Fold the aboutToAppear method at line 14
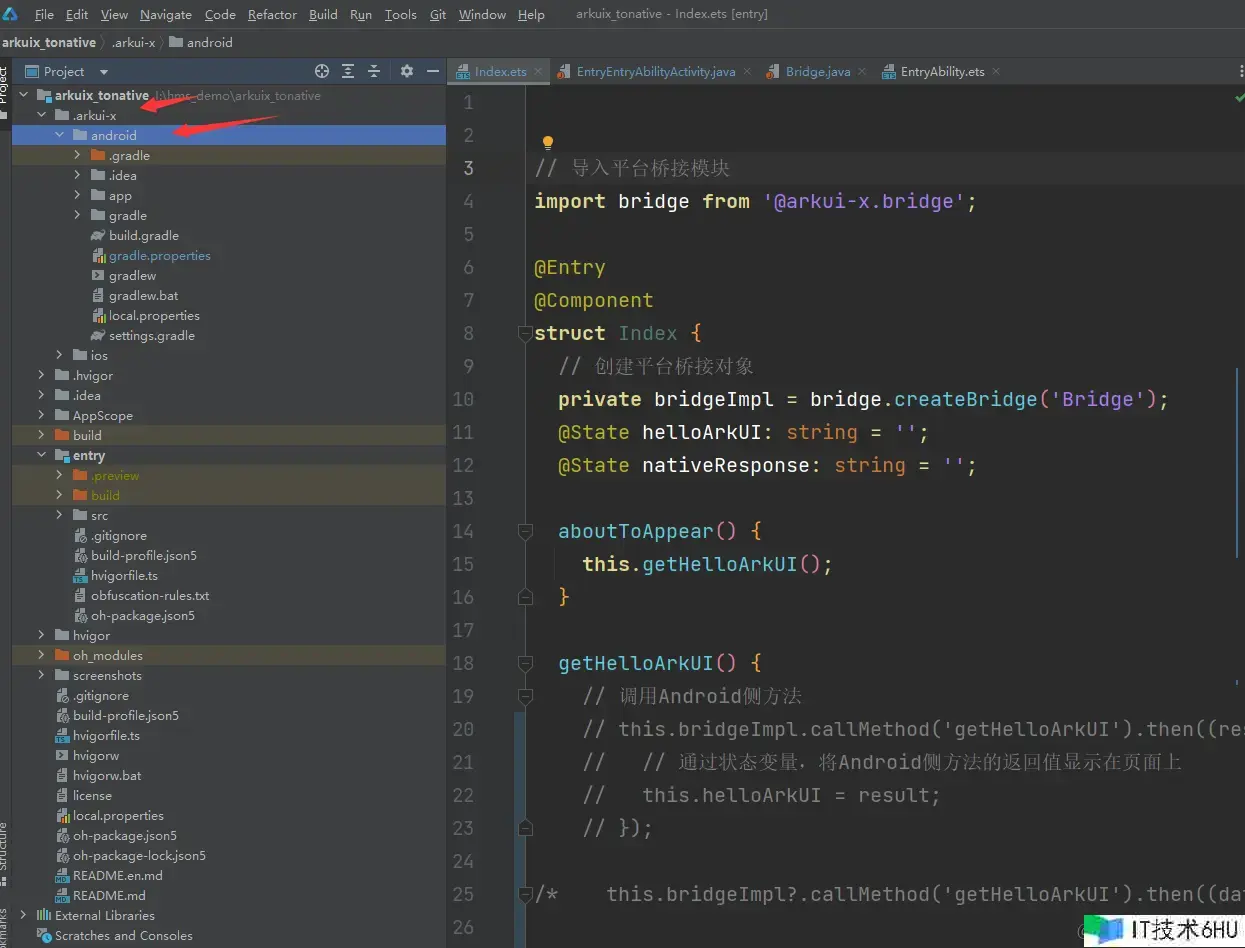Viewport: 1245px width, 948px height. coord(525,531)
